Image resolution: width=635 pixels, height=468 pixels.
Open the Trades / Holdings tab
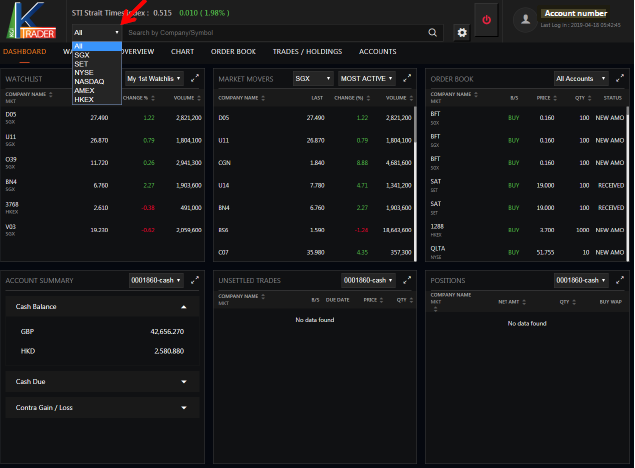click(x=307, y=51)
